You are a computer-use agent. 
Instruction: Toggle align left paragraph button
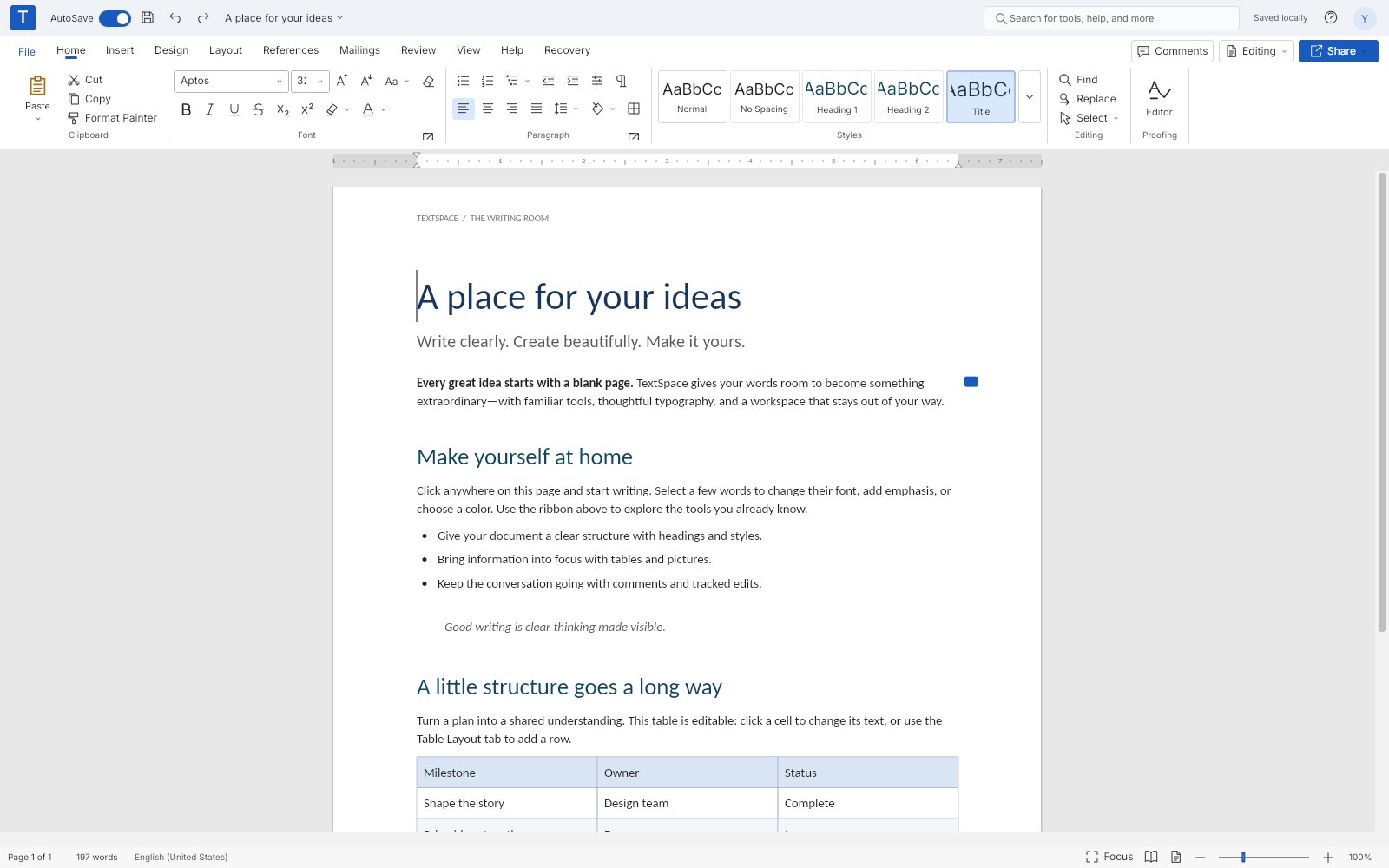[464, 108]
